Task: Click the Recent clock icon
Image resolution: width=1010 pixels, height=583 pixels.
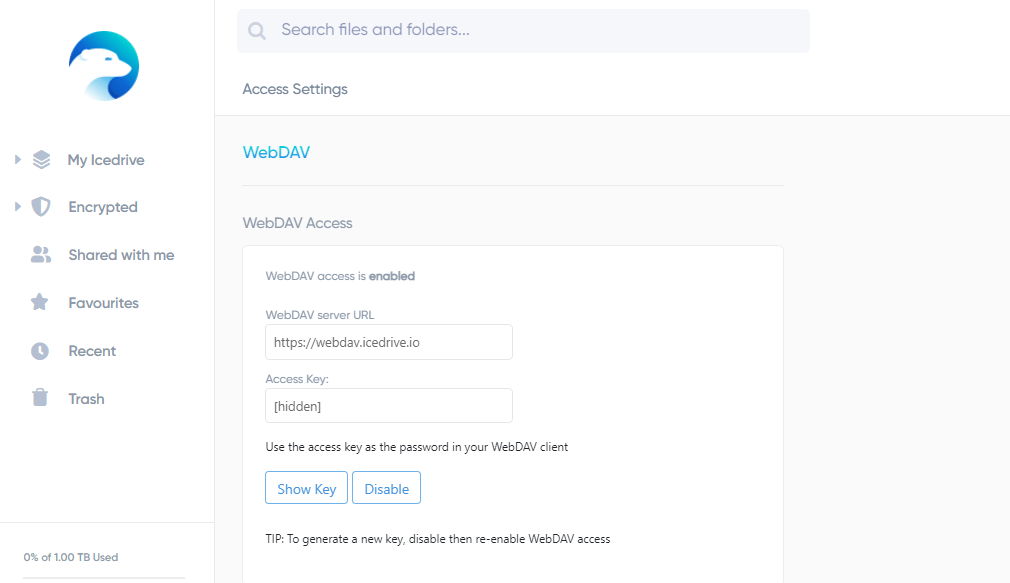Action: tap(40, 351)
